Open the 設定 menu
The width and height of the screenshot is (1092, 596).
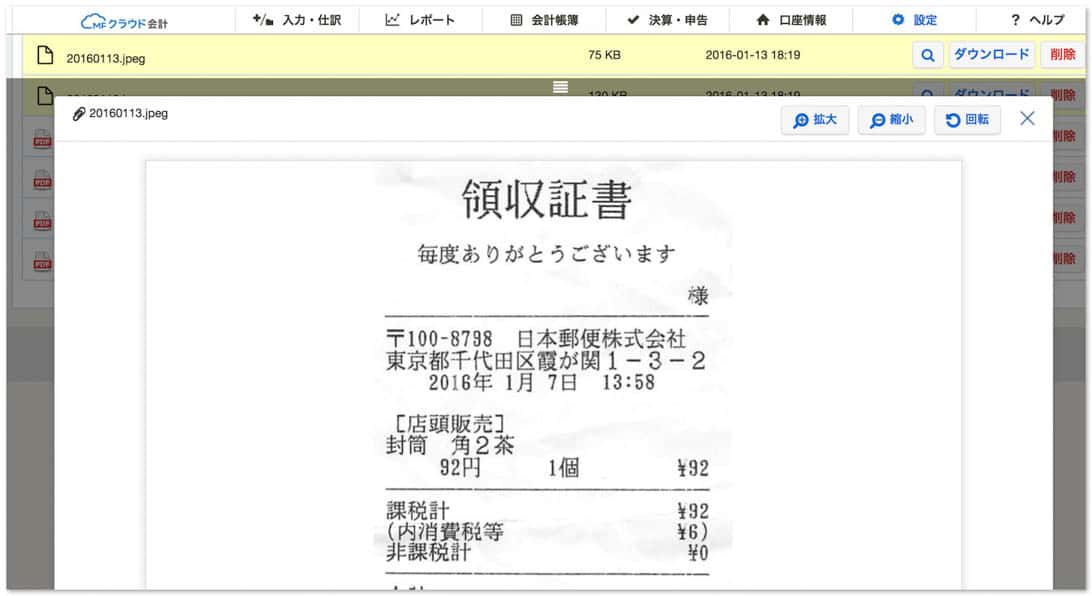(x=914, y=20)
